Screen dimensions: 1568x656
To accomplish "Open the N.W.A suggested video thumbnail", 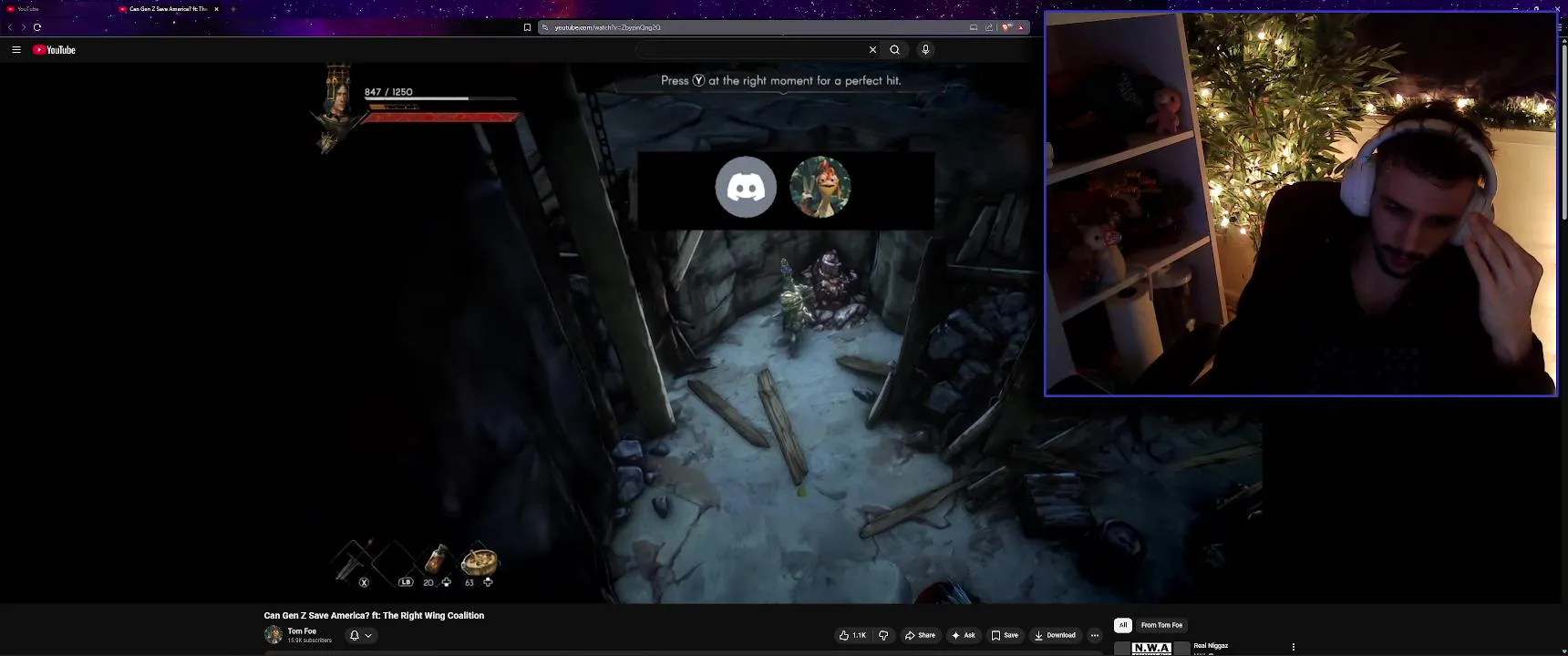I will click(1151, 649).
